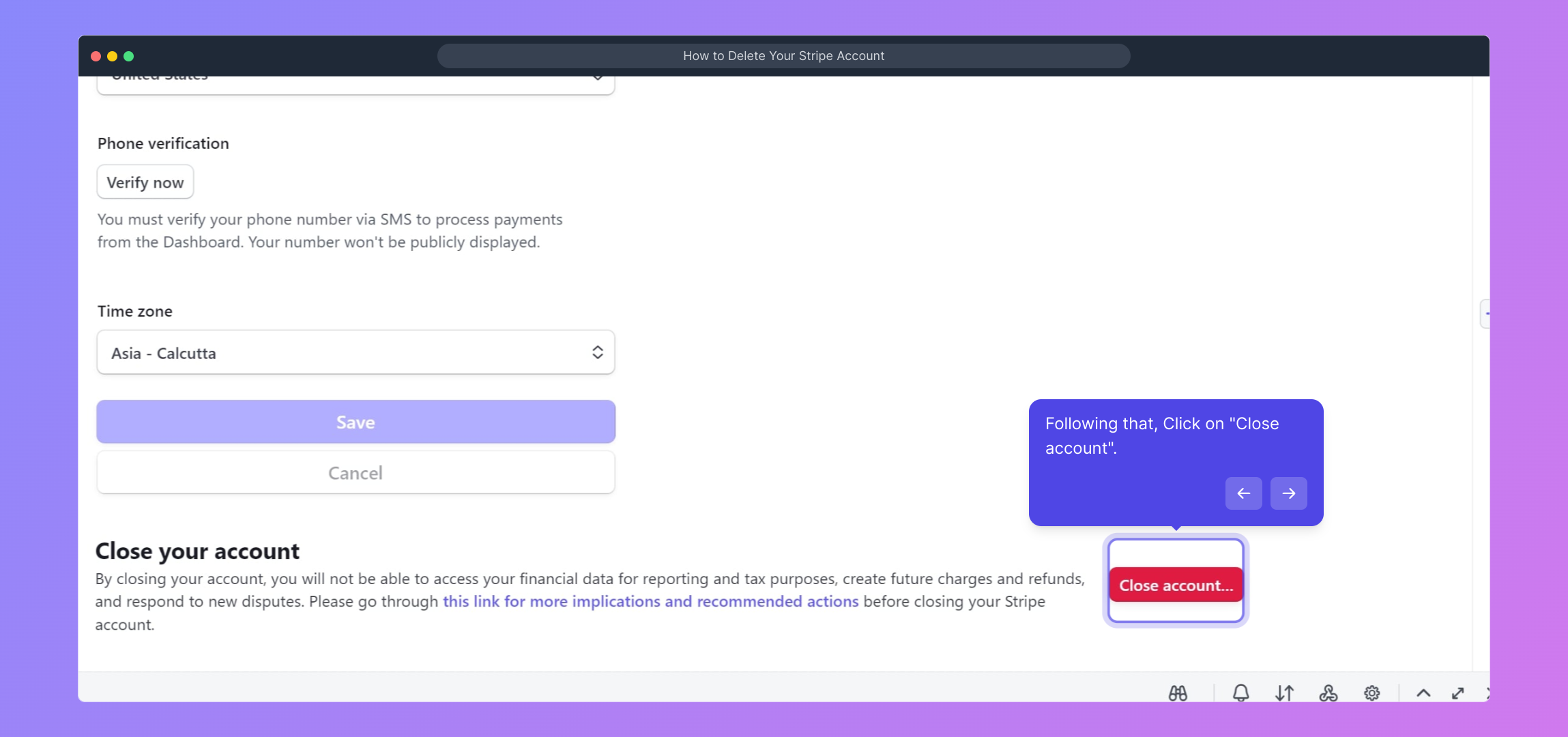Open notifications via the bell icon
This screenshot has width=1568, height=737.
(1240, 693)
